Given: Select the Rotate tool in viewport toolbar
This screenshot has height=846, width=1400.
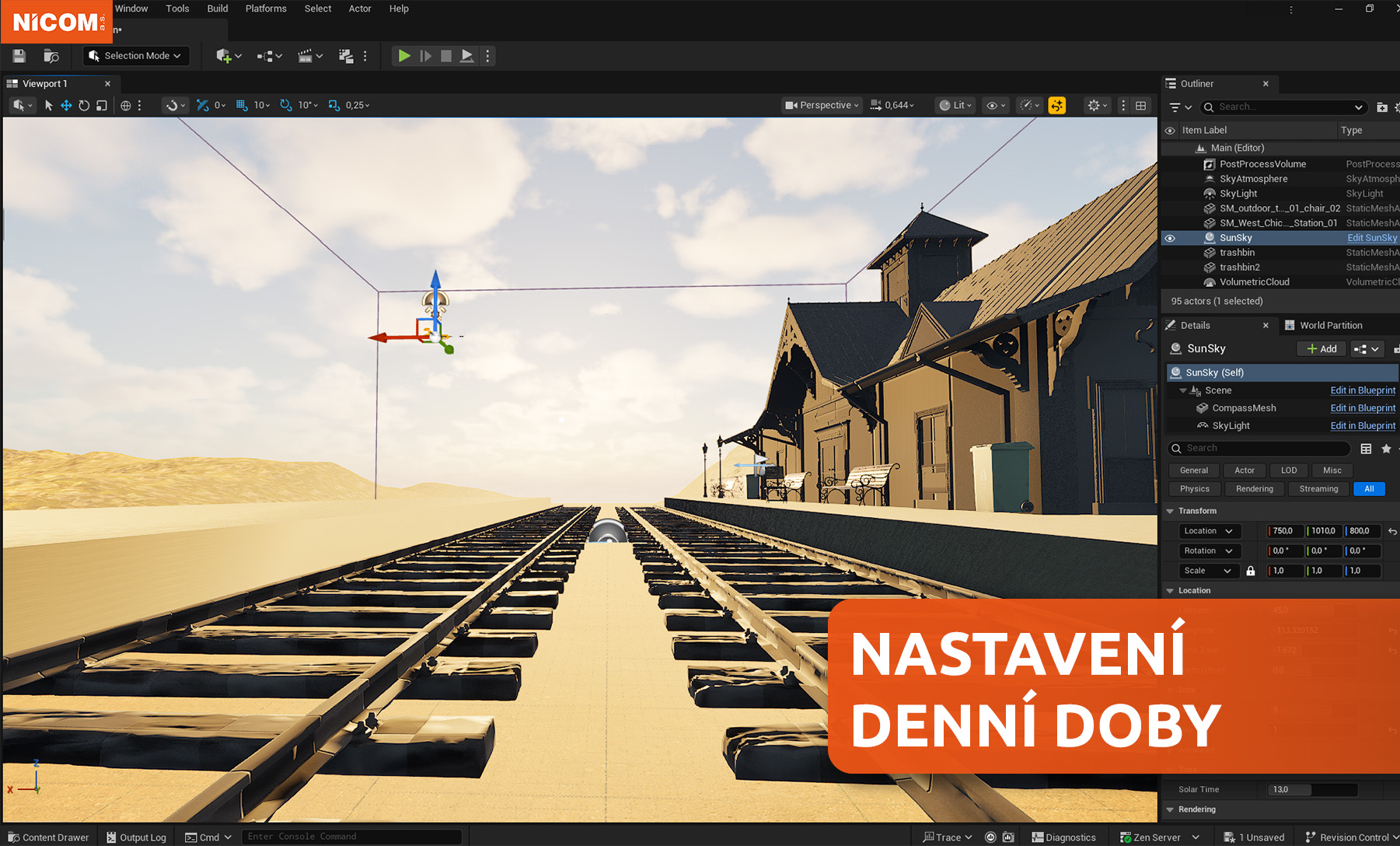Looking at the screenshot, I should 84,106.
